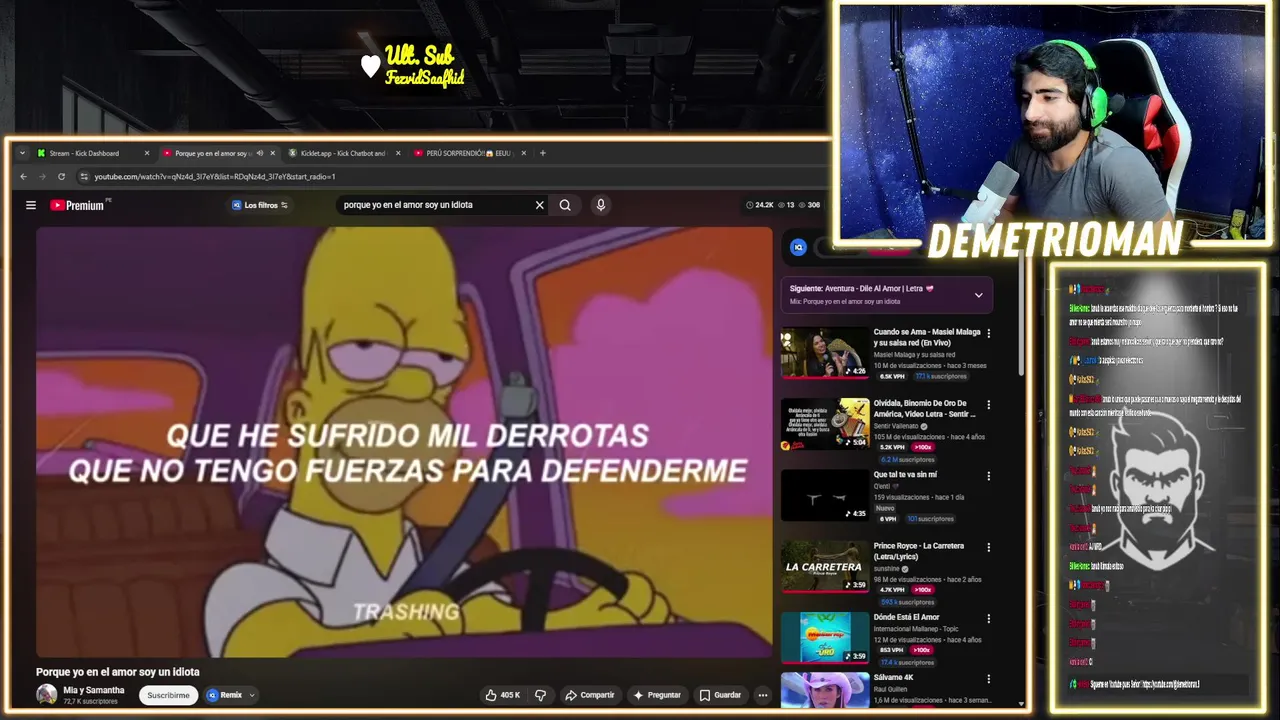Open options menu for Sálvame 4K

tap(989, 679)
